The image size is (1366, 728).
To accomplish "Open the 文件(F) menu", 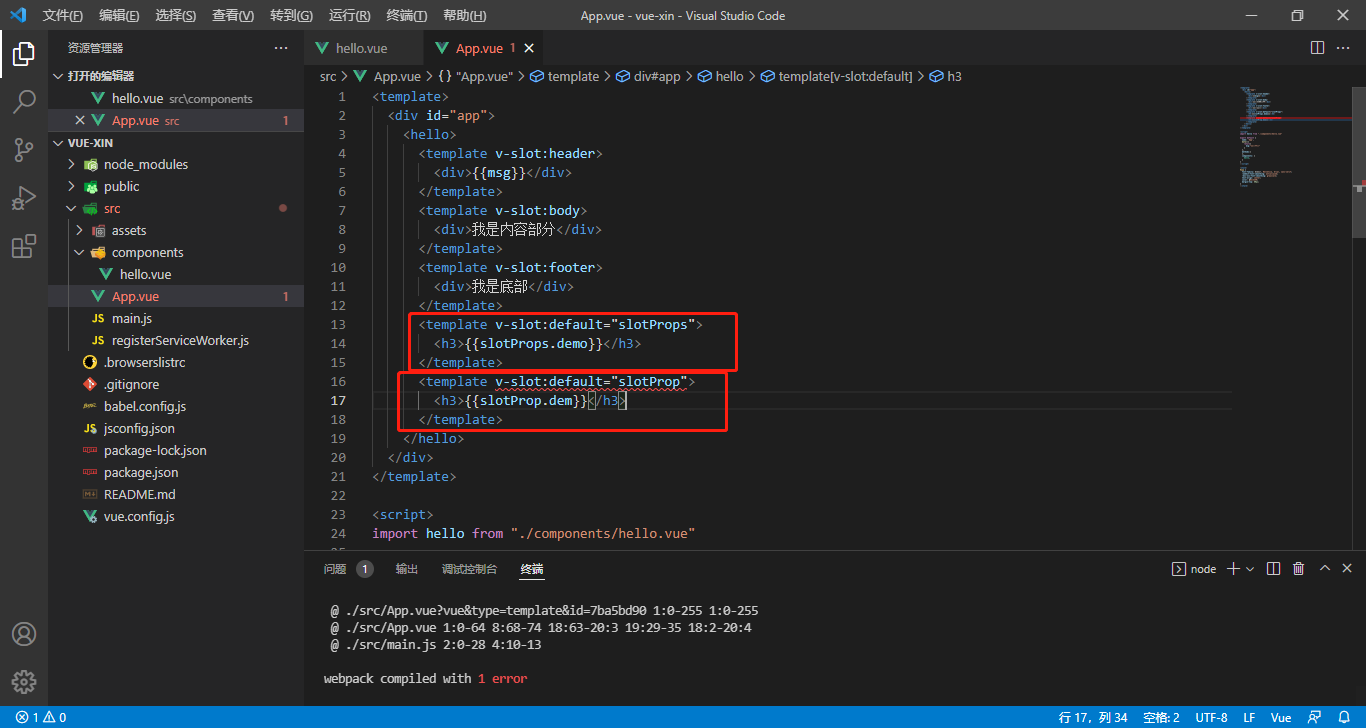I will click(x=62, y=15).
